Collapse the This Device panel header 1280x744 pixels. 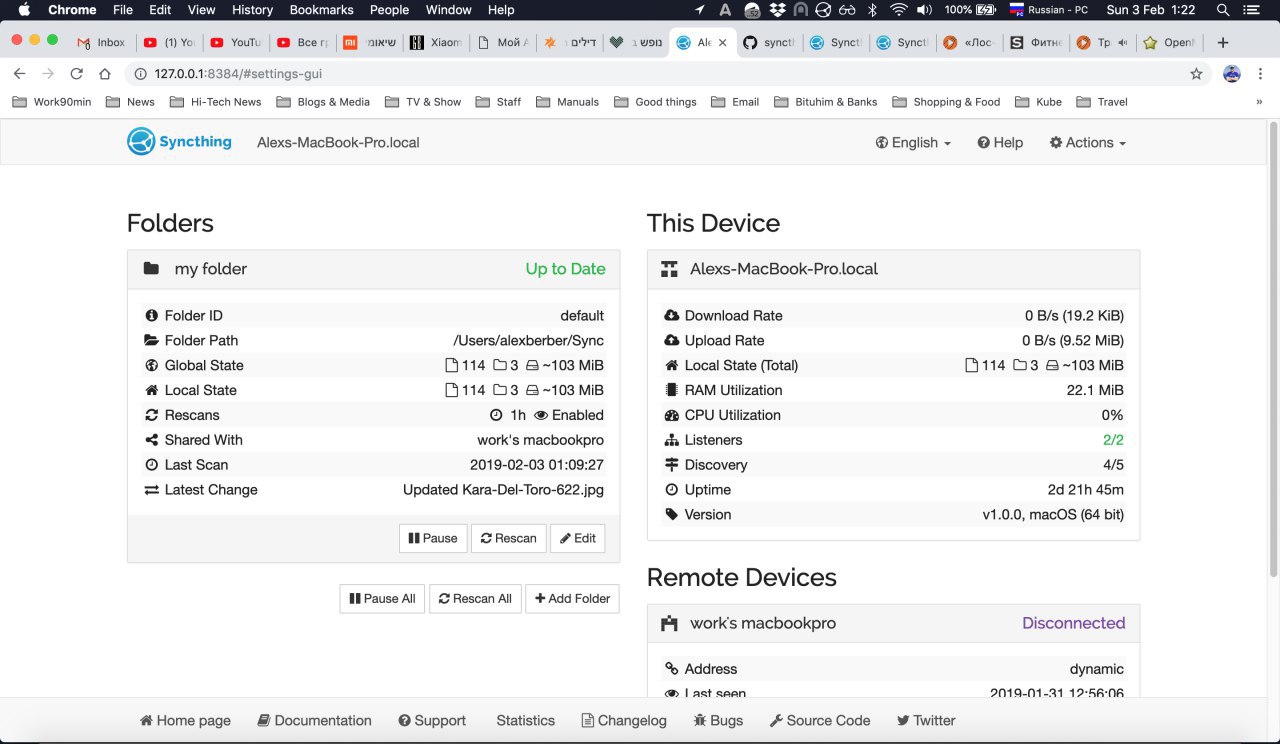pyautogui.click(x=893, y=269)
